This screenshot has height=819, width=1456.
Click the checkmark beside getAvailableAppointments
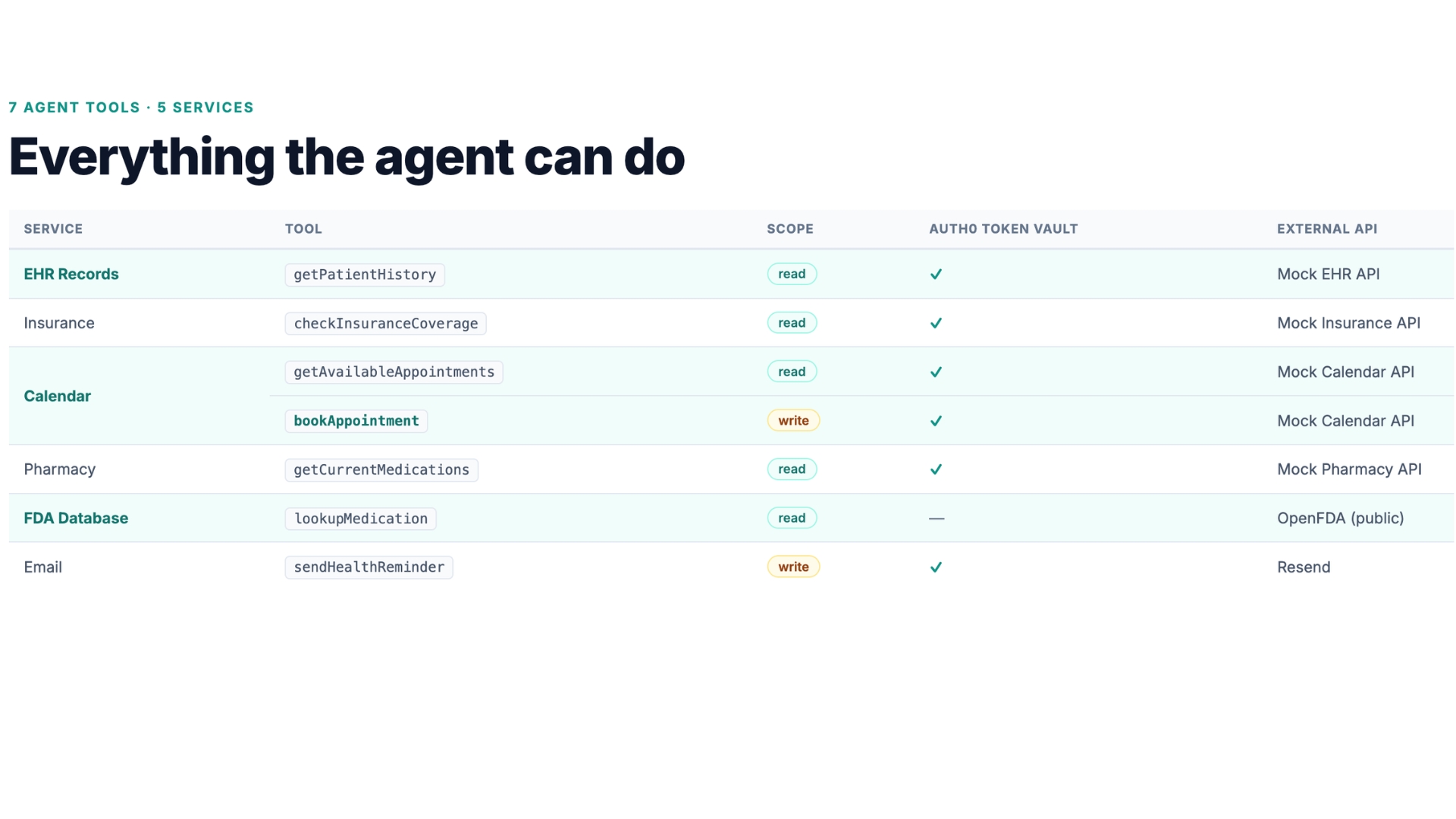point(936,372)
